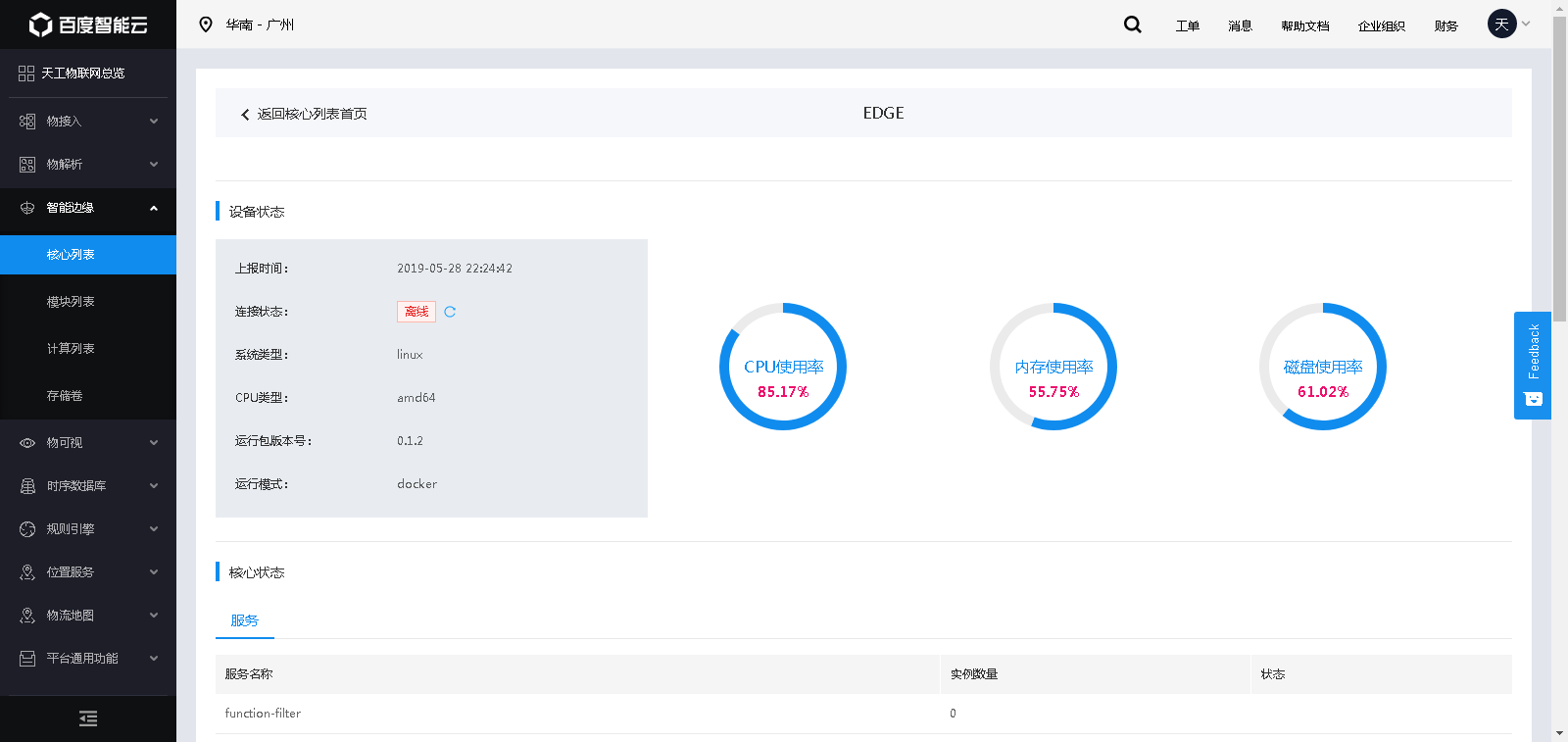Click the 离线 status tag
The height and width of the screenshot is (742, 1568).
point(416,312)
